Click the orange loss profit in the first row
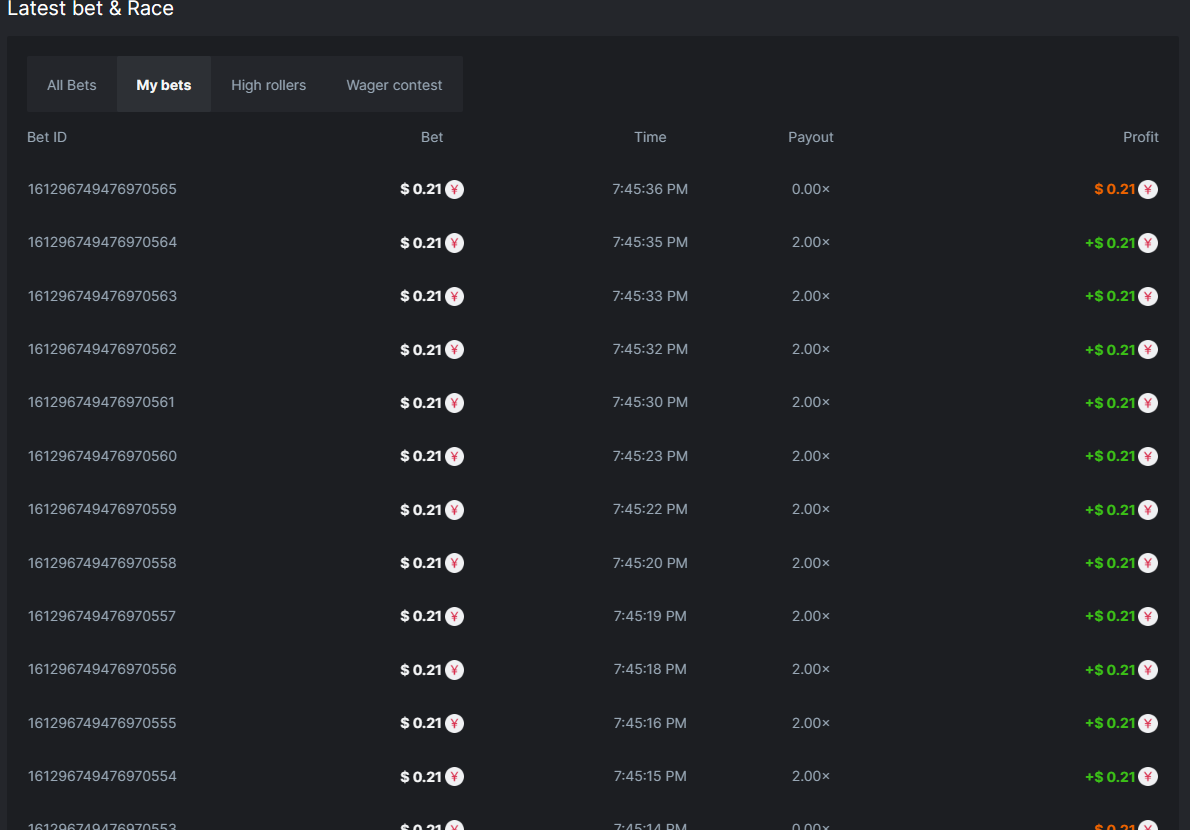 pos(1115,189)
